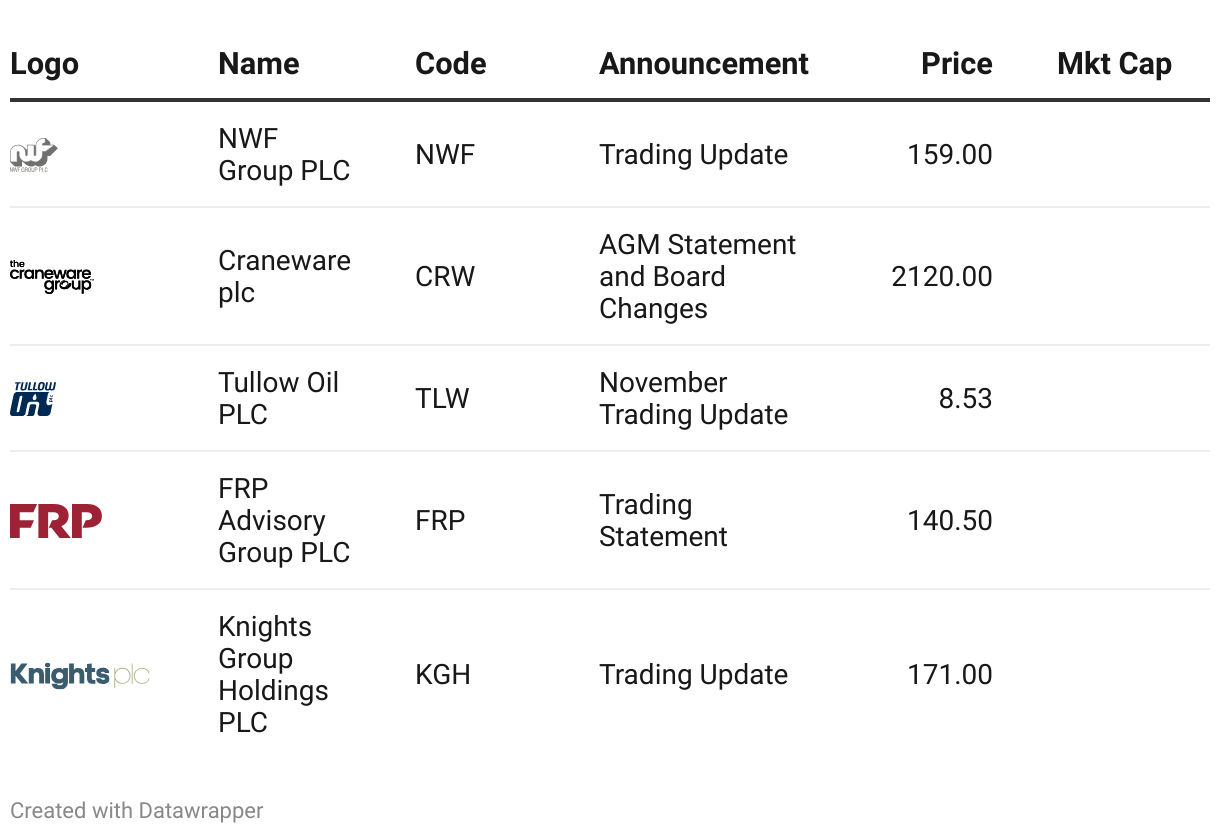Select the NWF Group PLC name

coord(284,155)
